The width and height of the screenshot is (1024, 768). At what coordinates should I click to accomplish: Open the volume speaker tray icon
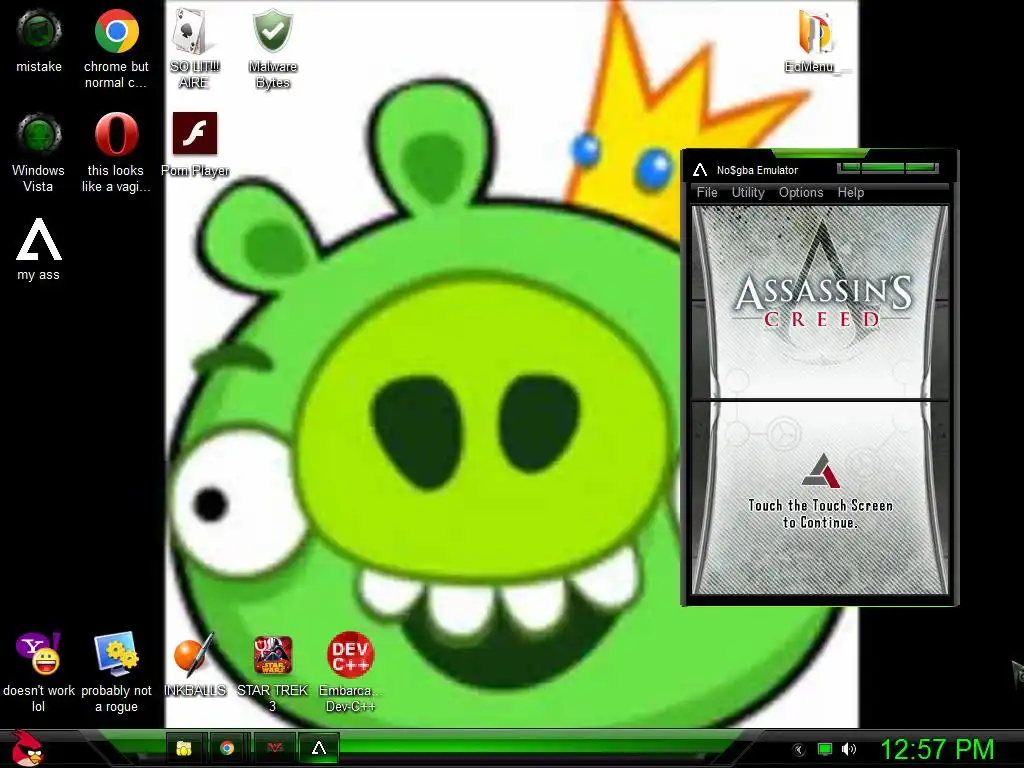pyautogui.click(x=849, y=749)
